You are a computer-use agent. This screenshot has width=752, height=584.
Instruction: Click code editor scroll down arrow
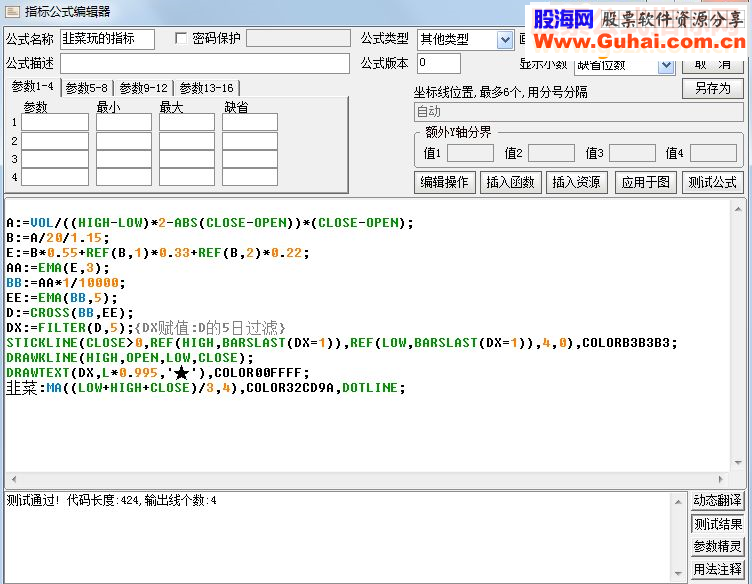(738, 463)
